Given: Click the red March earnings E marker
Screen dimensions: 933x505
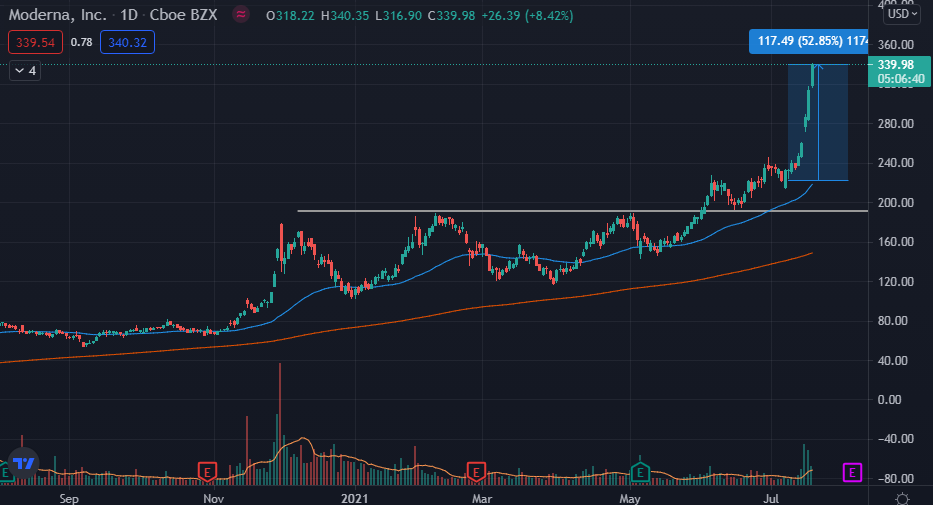Looking at the screenshot, I should pos(476,473).
